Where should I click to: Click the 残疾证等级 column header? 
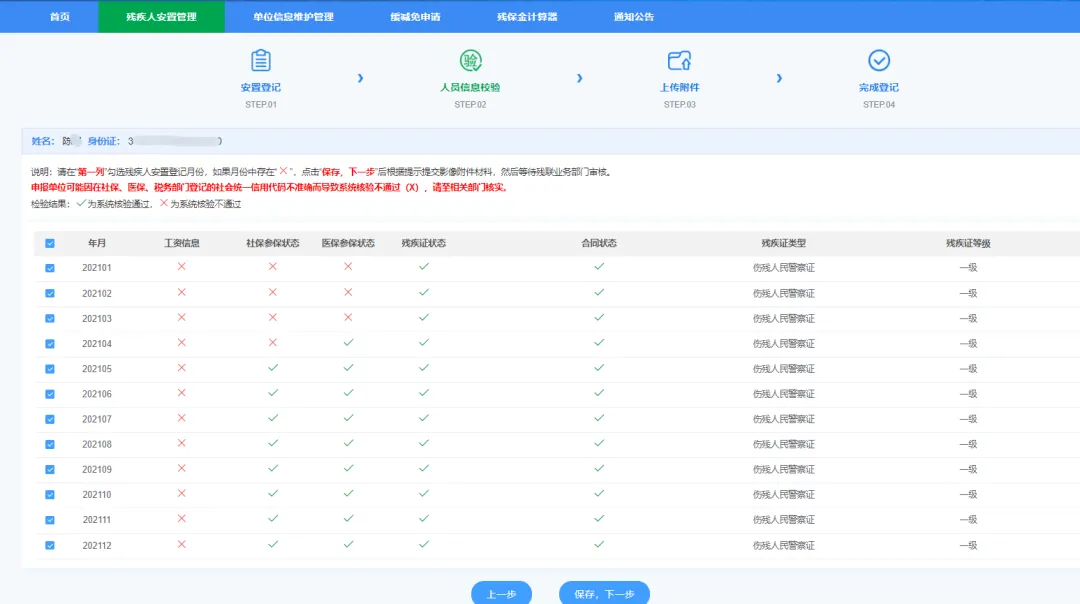pos(968,243)
